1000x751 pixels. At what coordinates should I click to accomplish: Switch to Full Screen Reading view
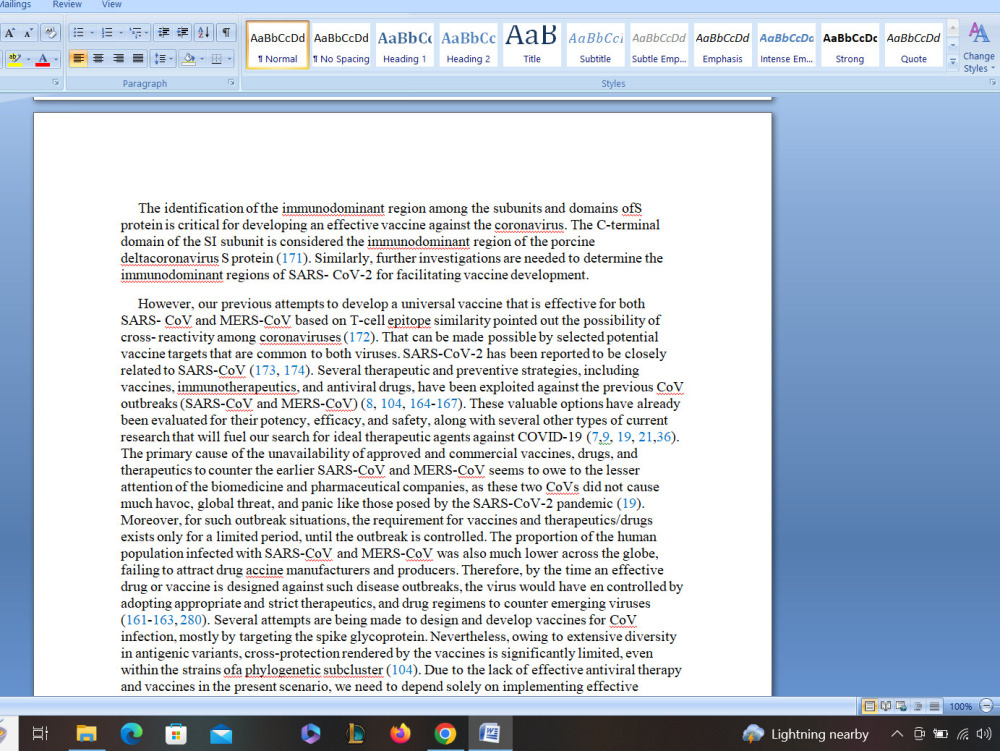(886, 706)
